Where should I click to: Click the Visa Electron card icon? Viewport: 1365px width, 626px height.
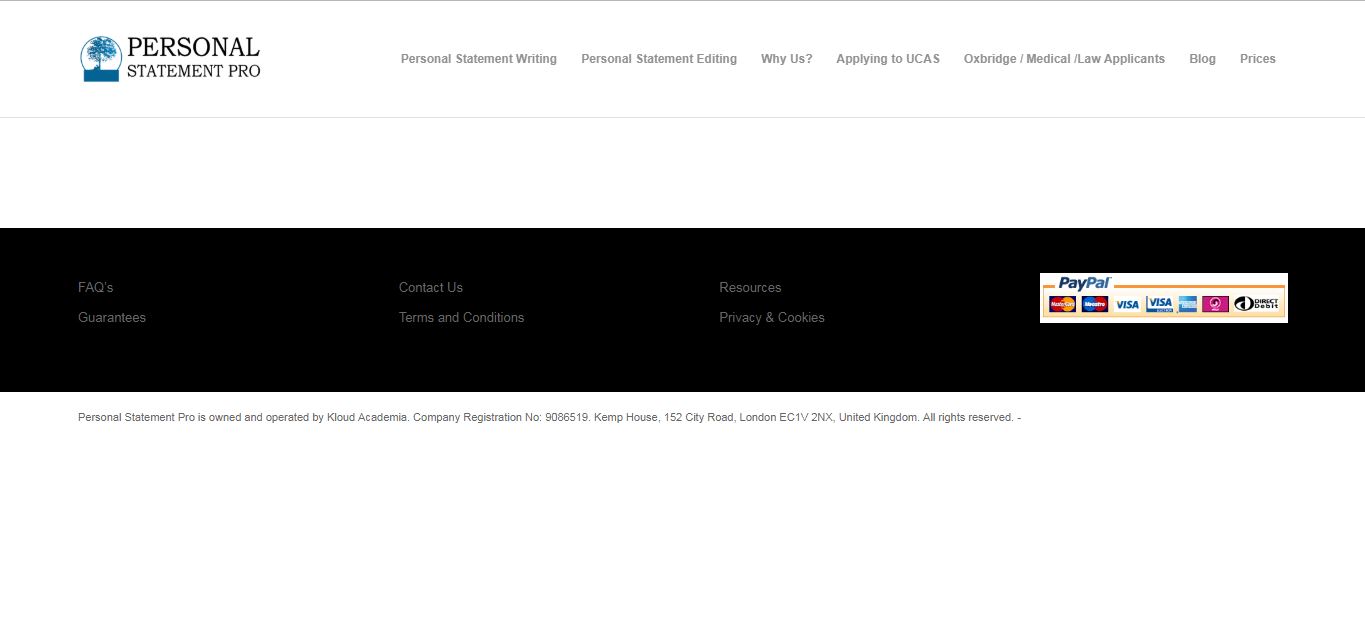tap(1159, 304)
